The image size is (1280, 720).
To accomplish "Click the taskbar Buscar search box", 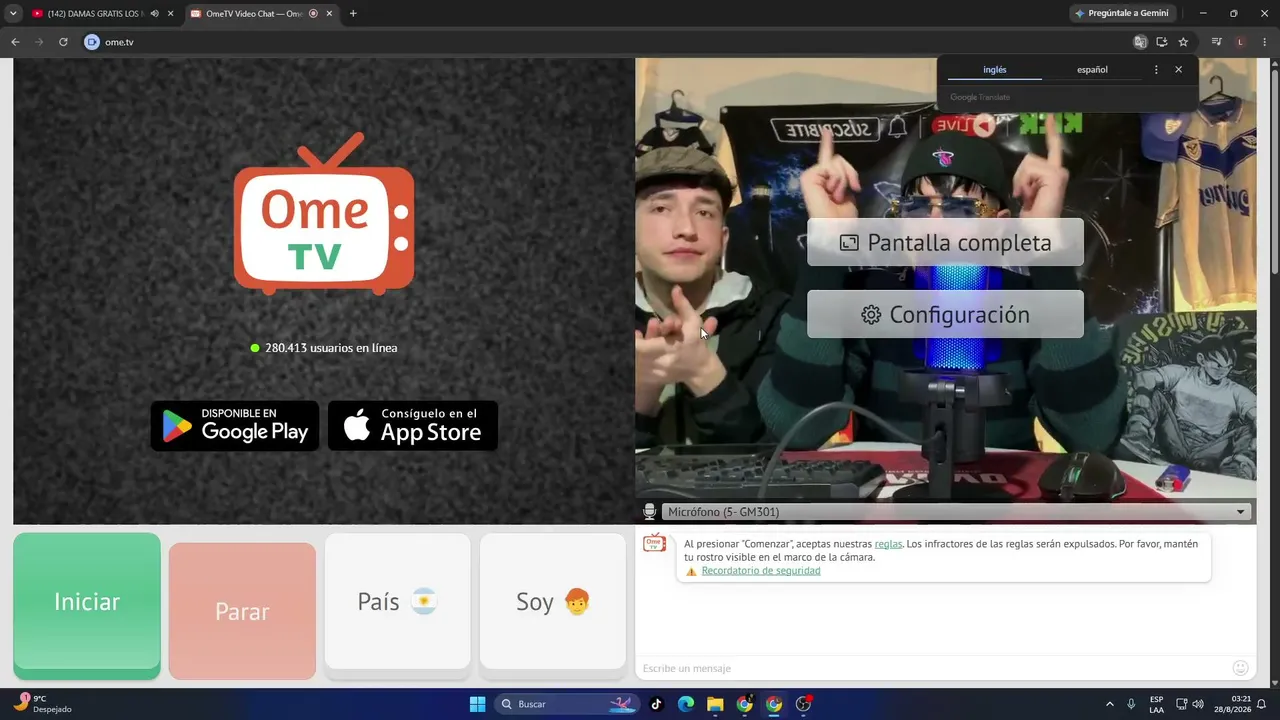I will (x=567, y=704).
